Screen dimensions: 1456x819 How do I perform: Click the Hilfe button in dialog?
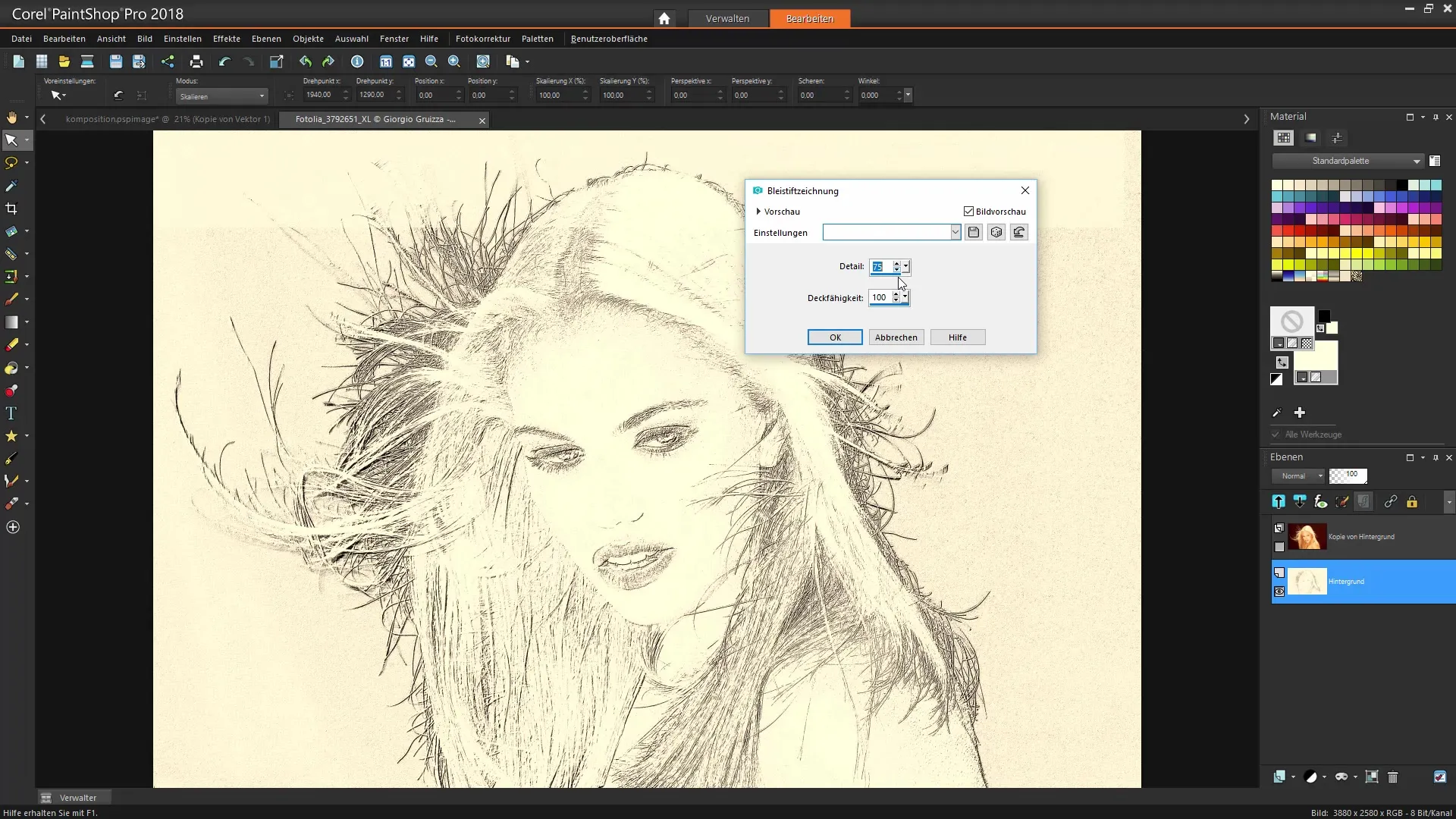958,337
